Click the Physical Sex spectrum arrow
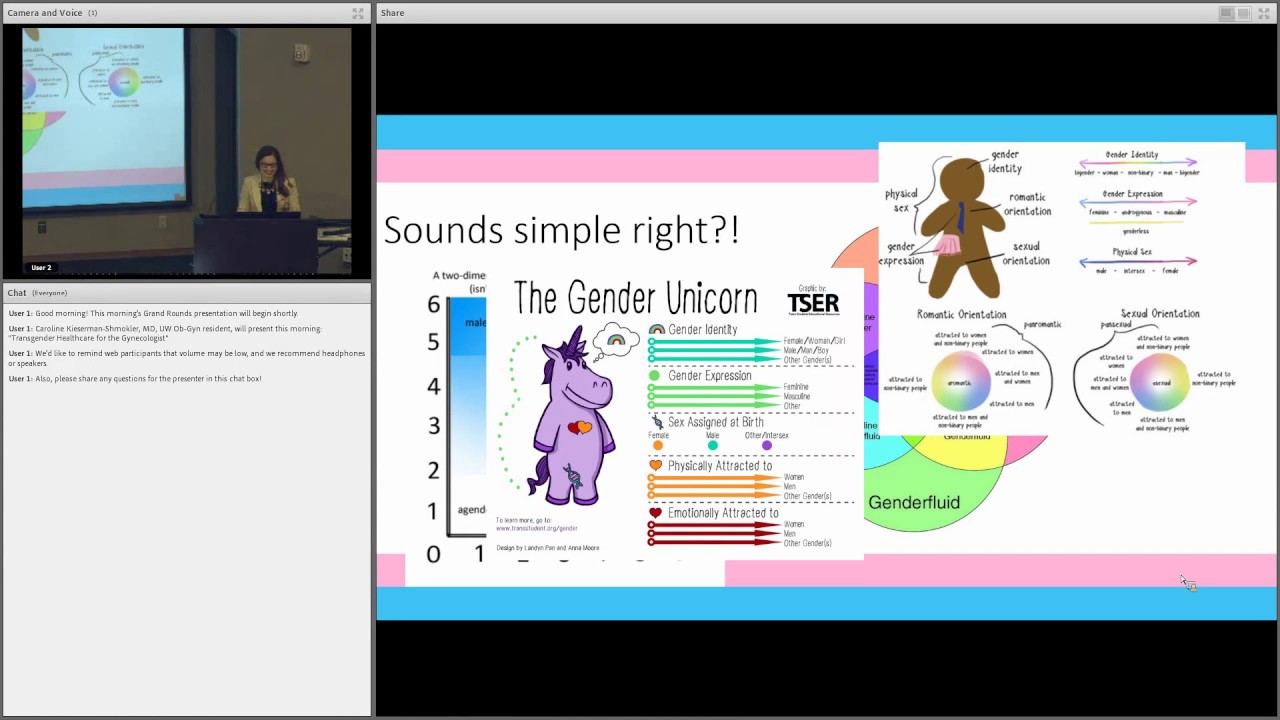Screen dimensions: 1280x720 [1137, 262]
